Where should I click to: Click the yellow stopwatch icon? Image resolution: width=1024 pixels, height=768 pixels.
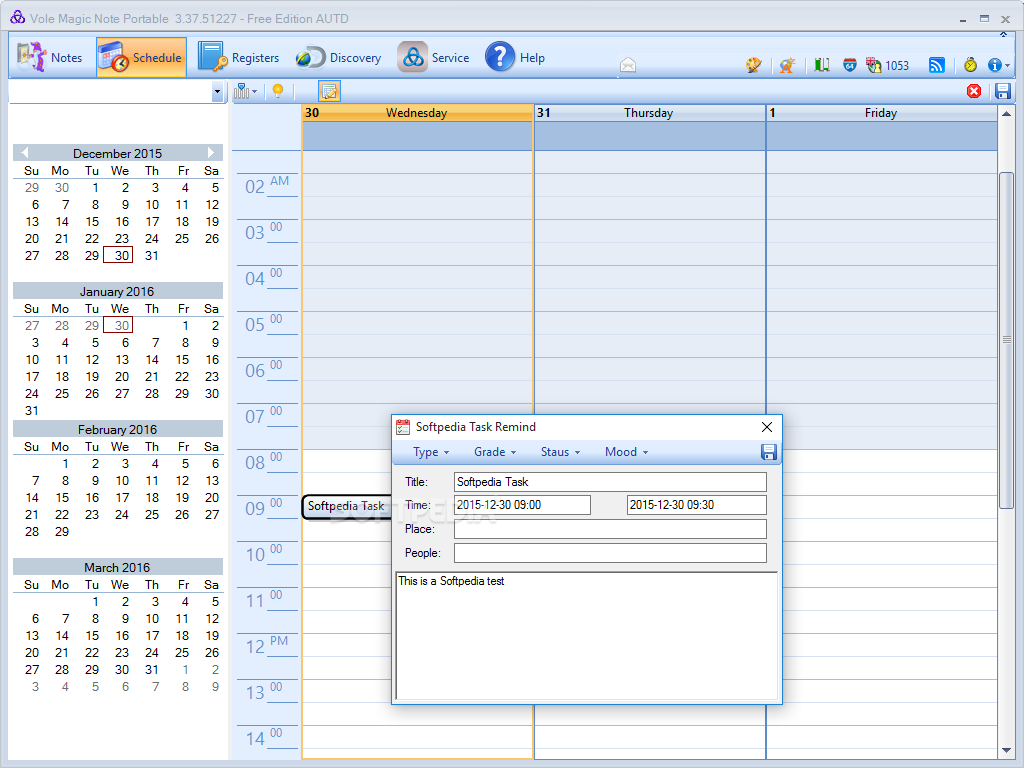970,65
